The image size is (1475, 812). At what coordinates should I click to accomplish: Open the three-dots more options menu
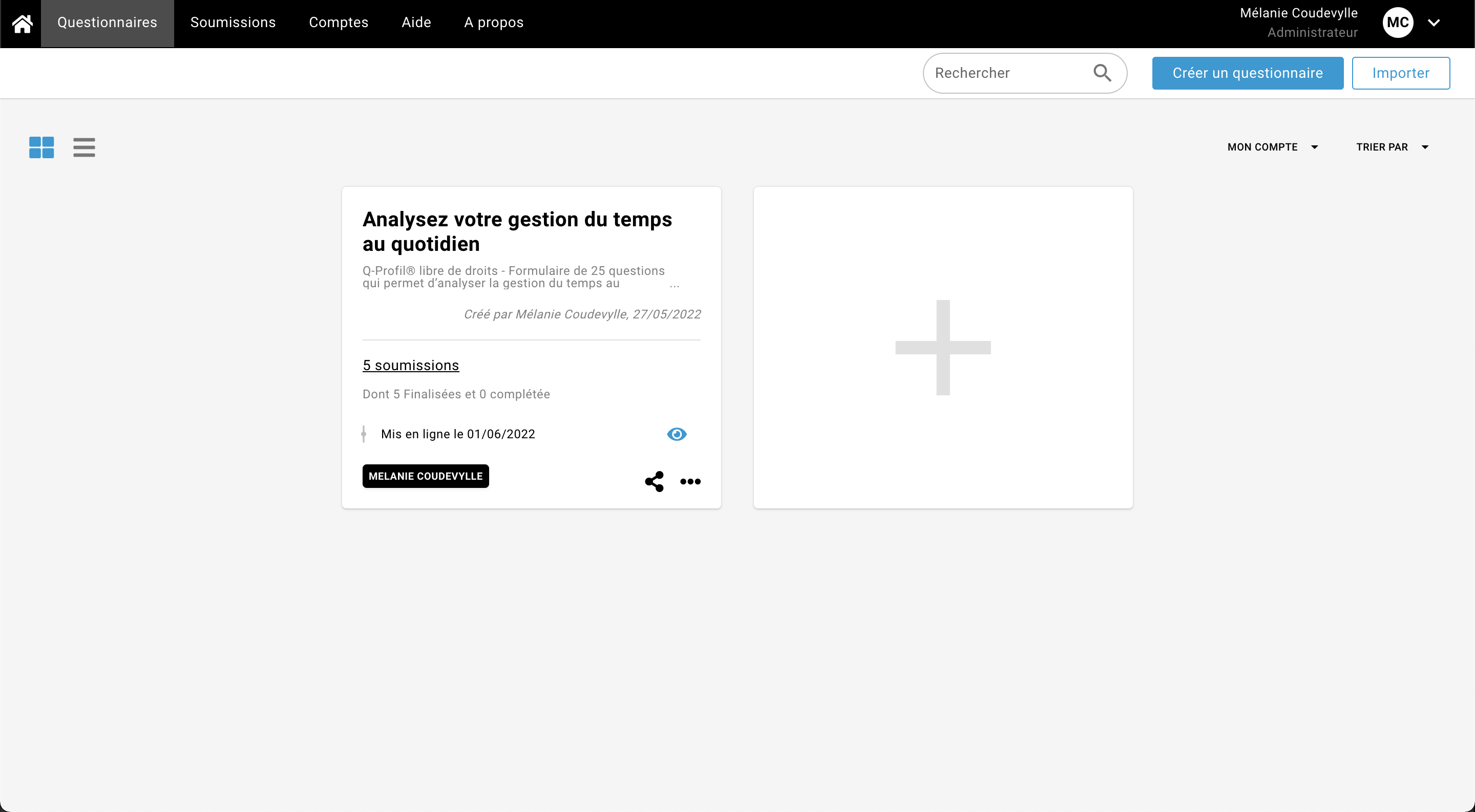(690, 481)
